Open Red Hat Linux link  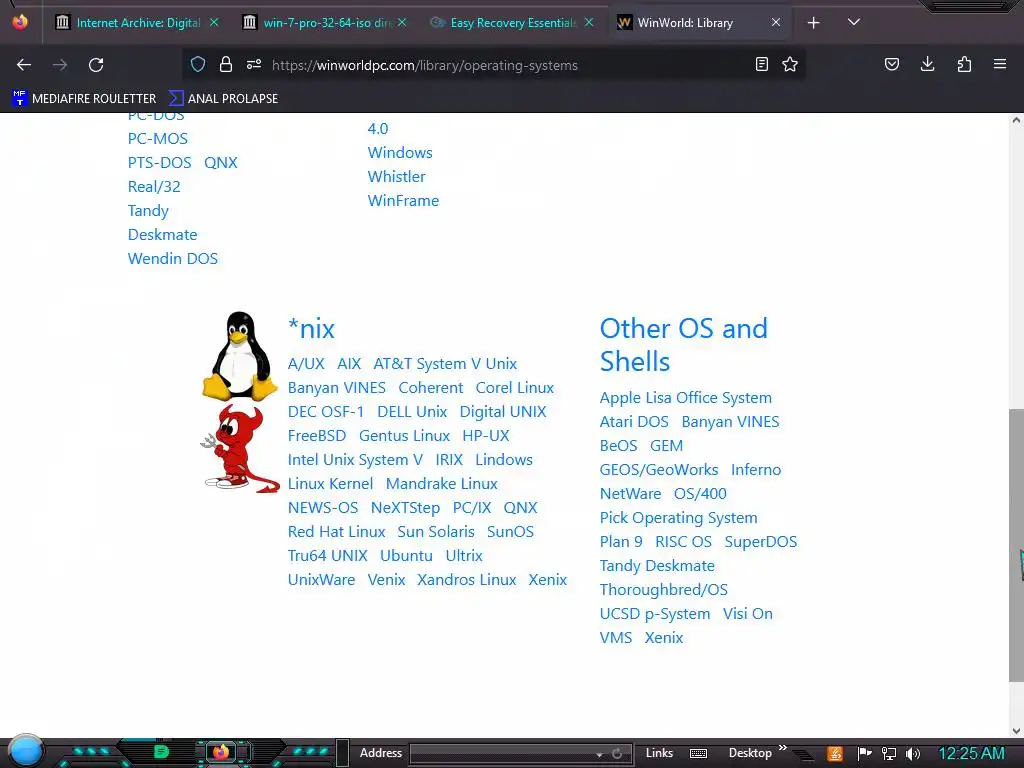336,532
